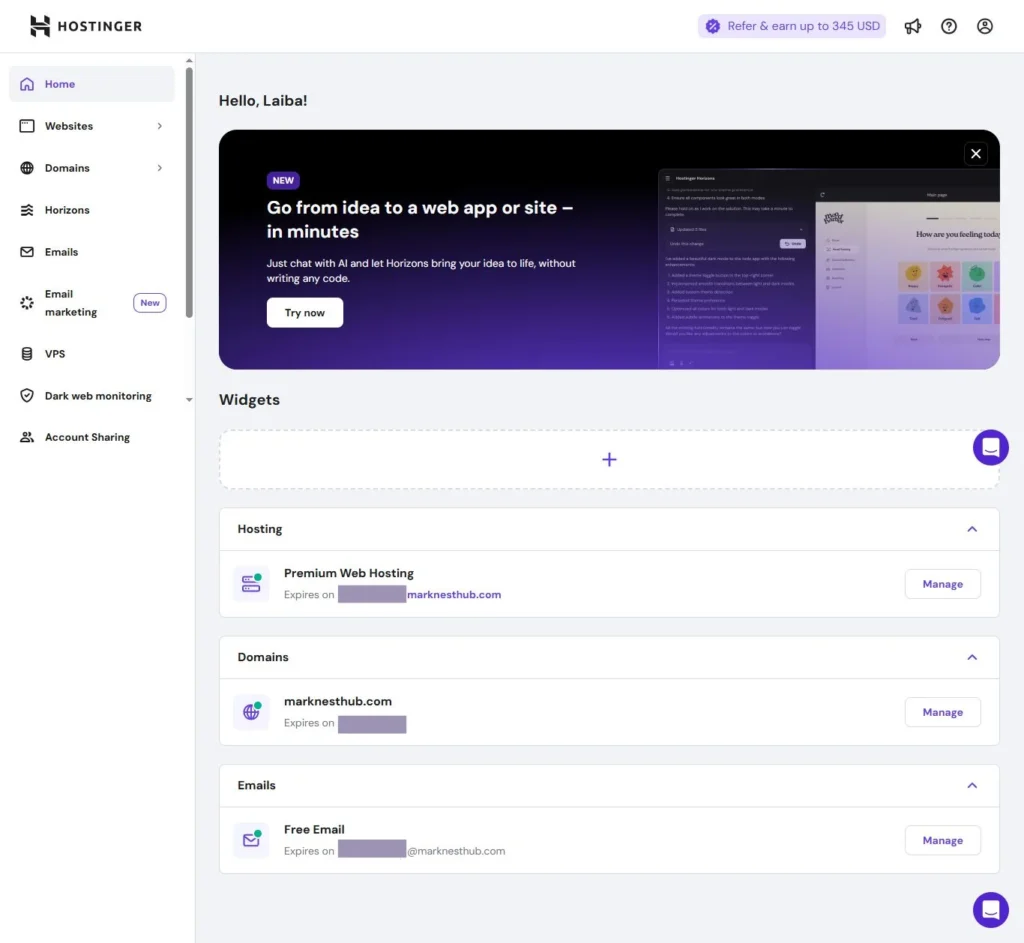Go to Home in the sidebar
Screen dimensions: 1024x943
click(91, 84)
